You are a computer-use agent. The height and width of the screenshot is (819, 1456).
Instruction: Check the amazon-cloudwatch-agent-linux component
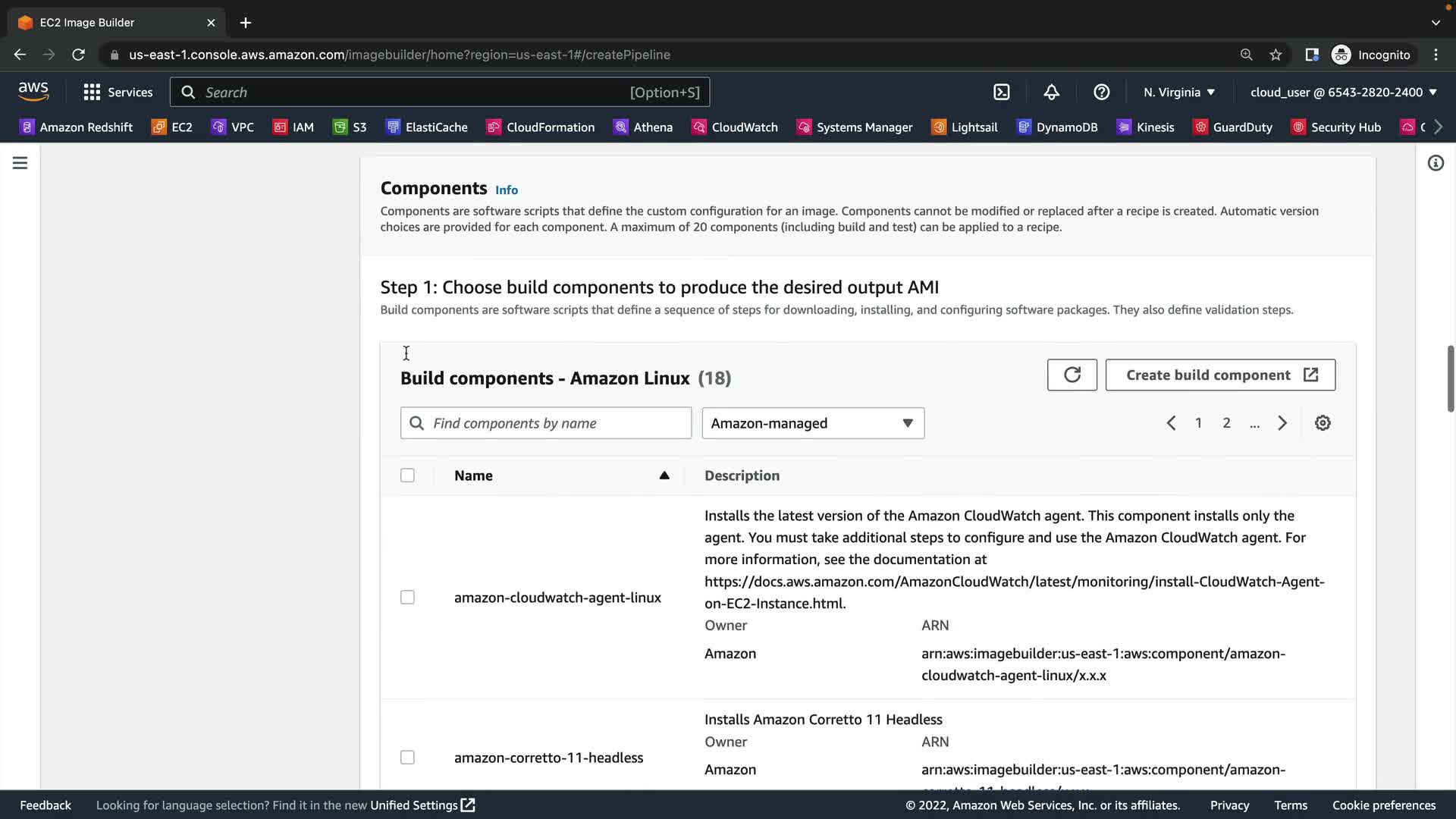coord(407,598)
